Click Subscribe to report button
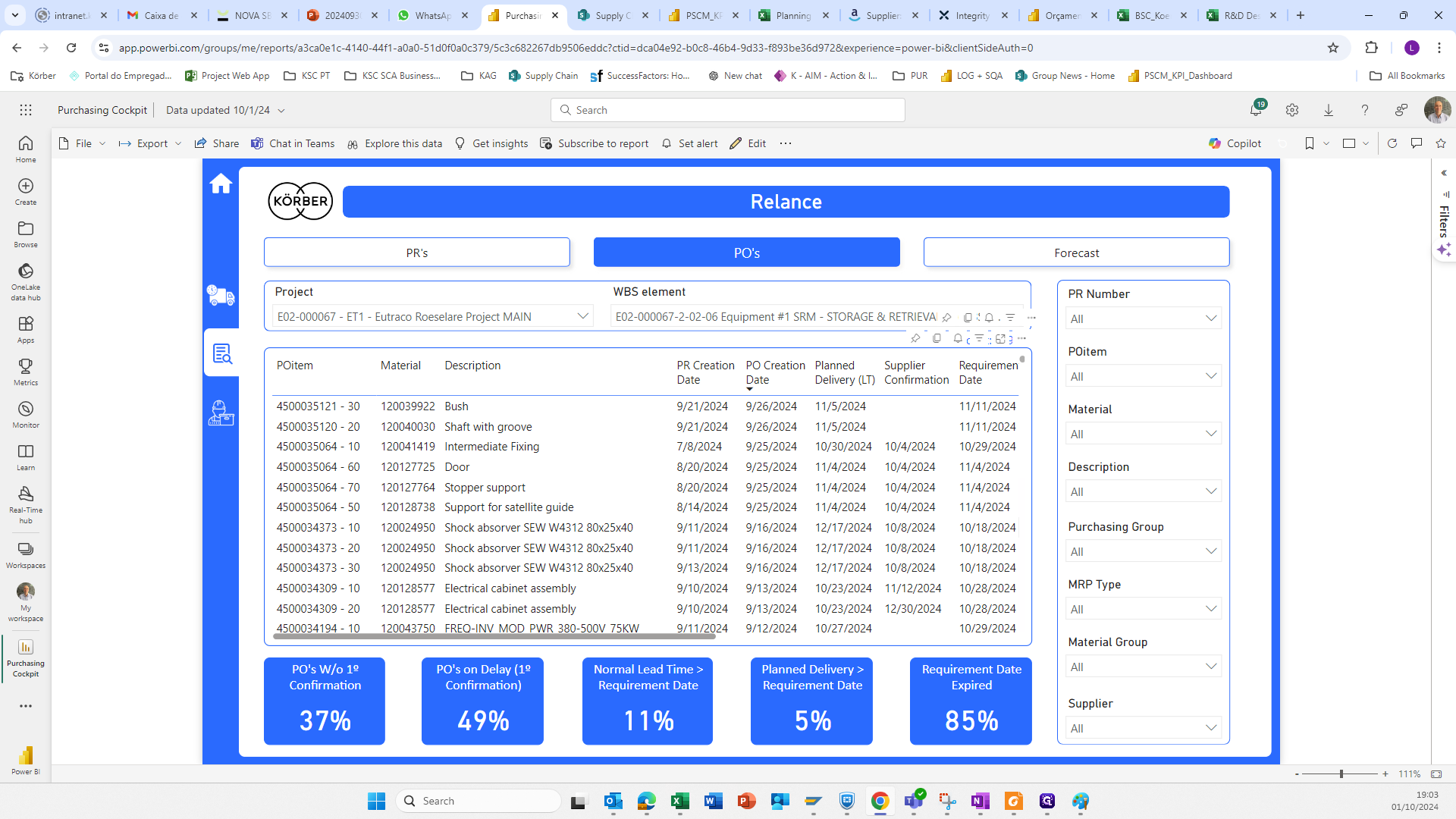1456x819 pixels. tap(595, 143)
